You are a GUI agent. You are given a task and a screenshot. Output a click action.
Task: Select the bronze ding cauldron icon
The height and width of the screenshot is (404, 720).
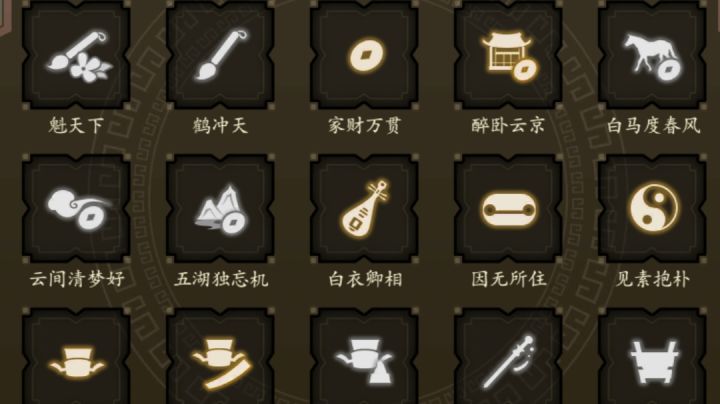[652, 356]
